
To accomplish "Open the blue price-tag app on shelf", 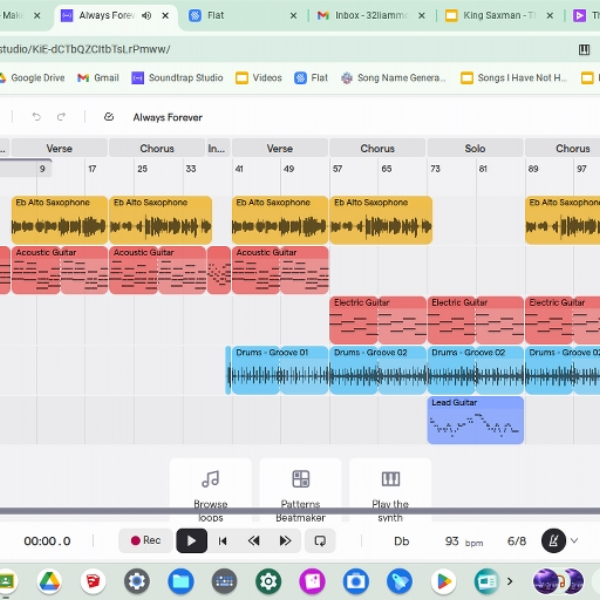I will point(399,581).
